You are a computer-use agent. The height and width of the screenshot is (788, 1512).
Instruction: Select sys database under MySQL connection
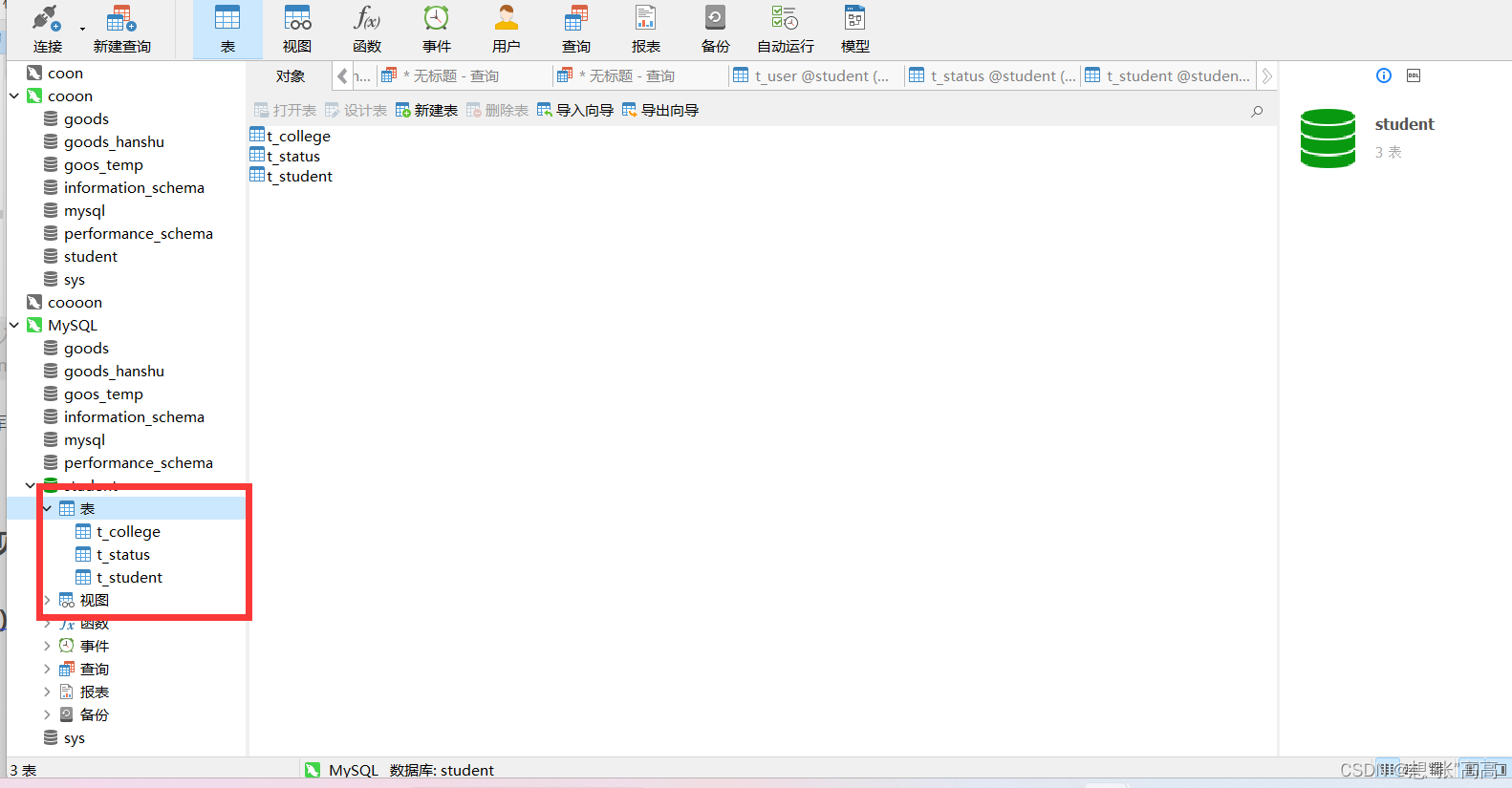(75, 737)
